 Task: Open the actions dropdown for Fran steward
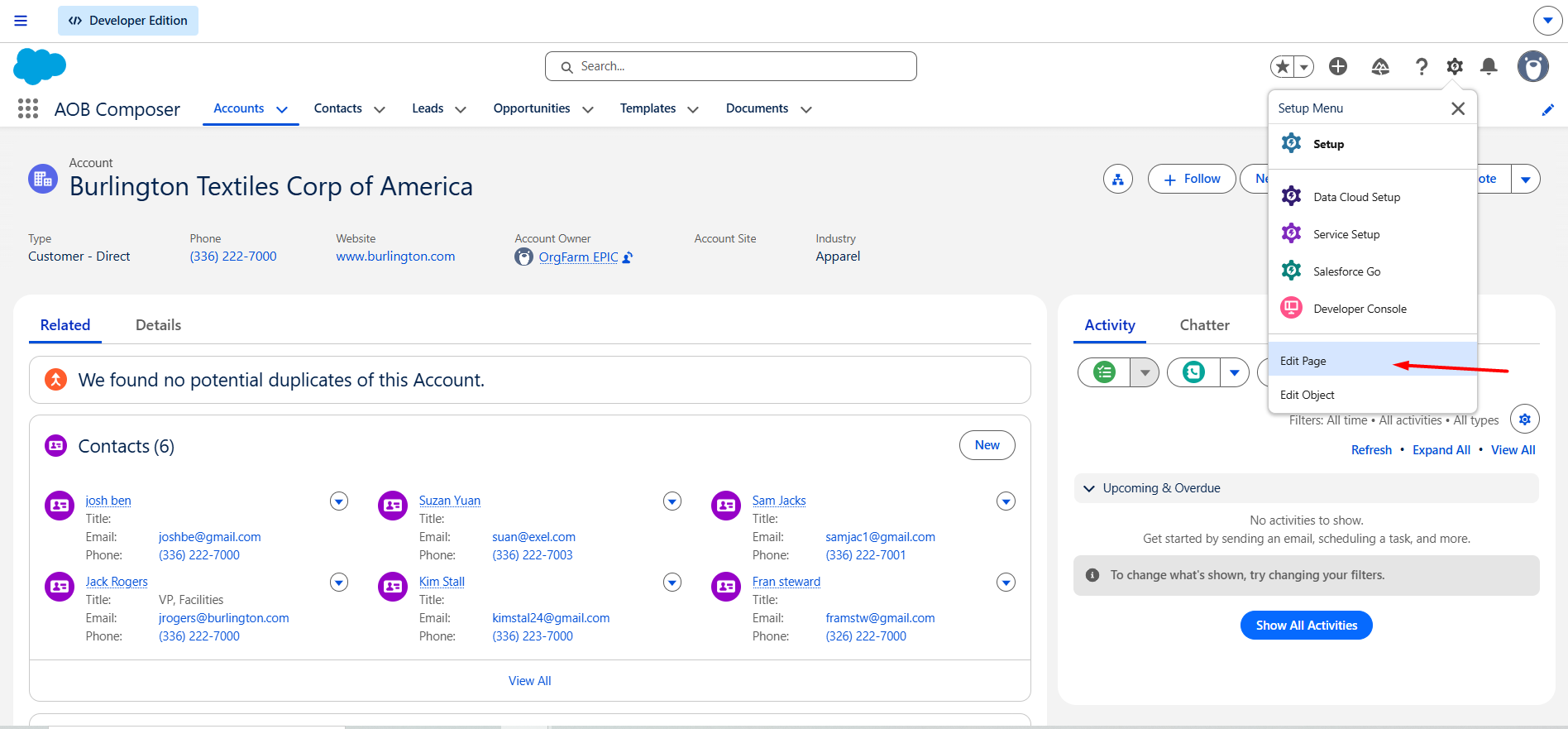(x=1006, y=582)
